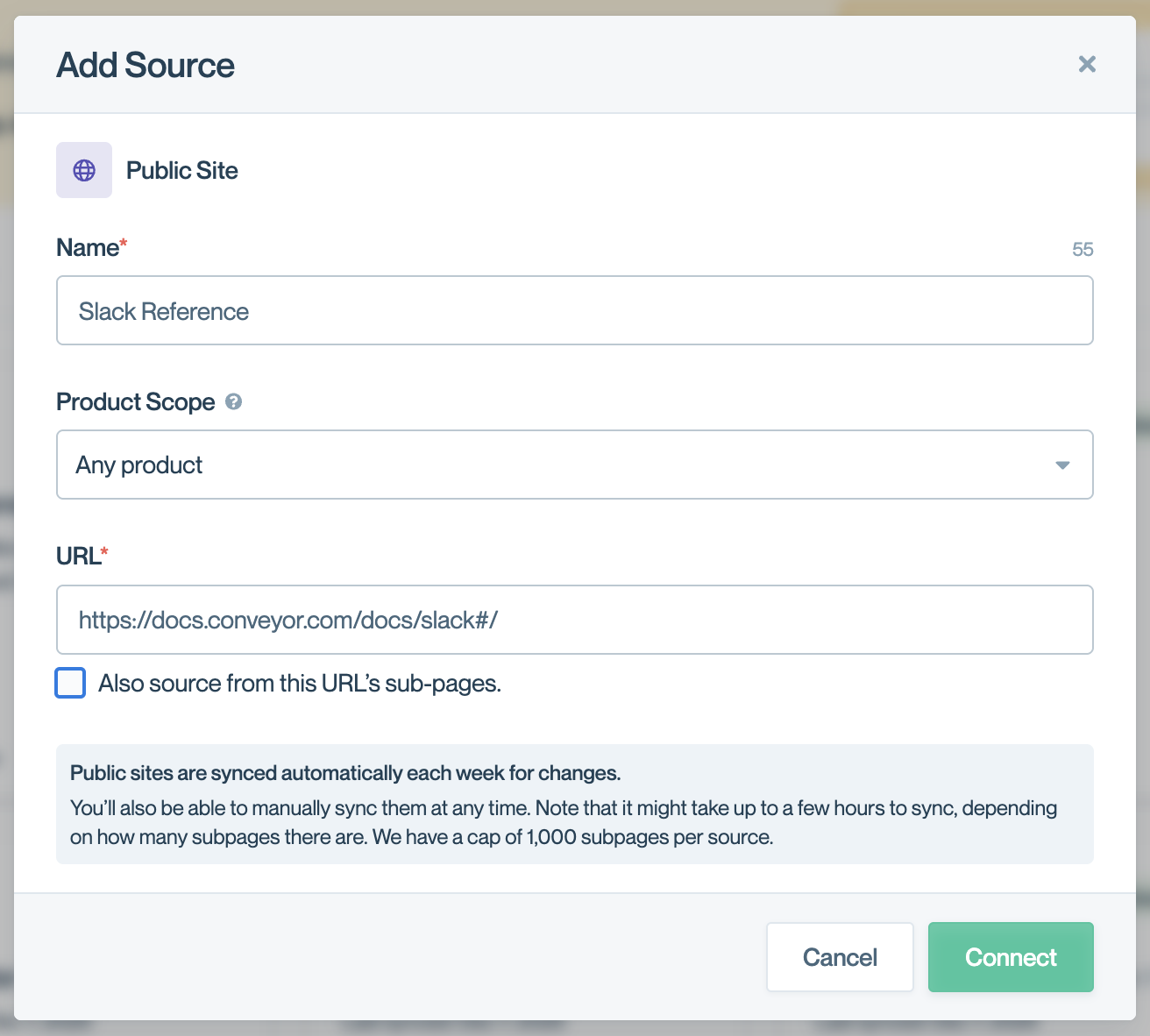Toggle the blue checkbox below the URL field
1150x1036 pixels.
coord(70,683)
